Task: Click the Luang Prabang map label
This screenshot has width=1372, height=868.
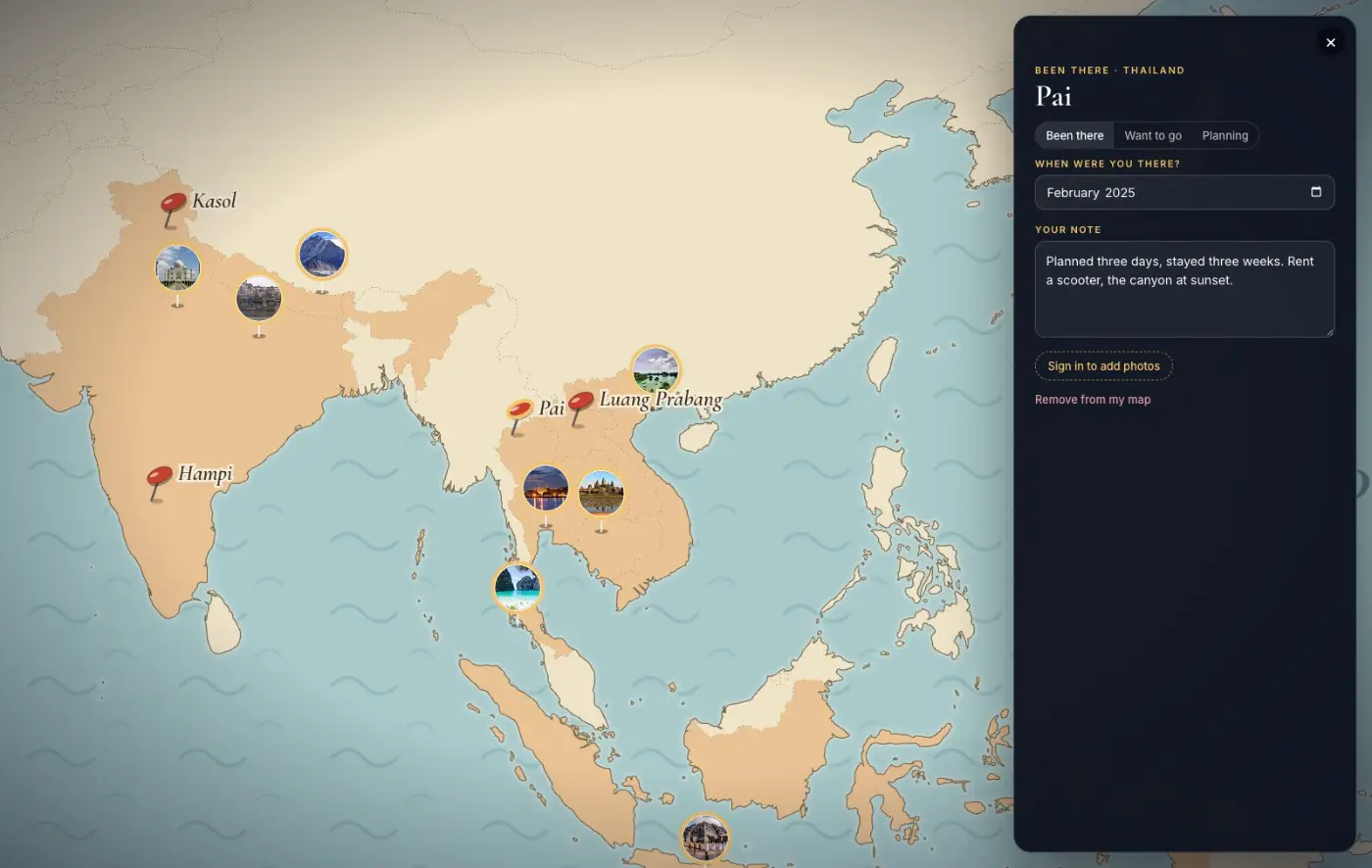Action: (661, 399)
